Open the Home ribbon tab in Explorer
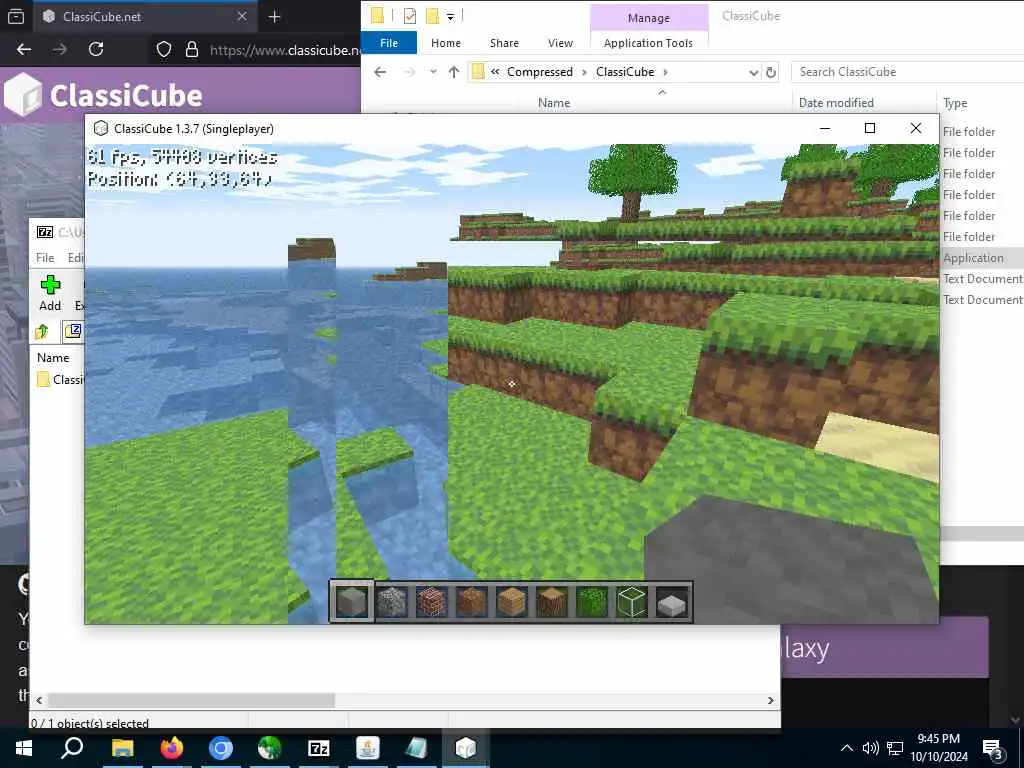 [446, 43]
